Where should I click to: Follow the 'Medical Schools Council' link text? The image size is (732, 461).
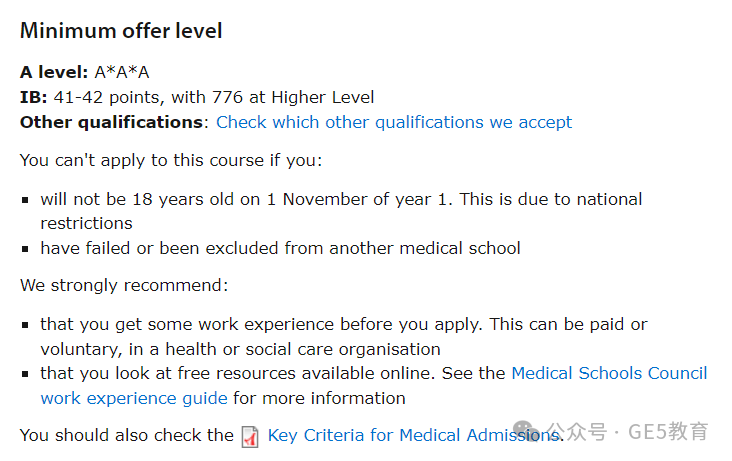click(x=609, y=373)
